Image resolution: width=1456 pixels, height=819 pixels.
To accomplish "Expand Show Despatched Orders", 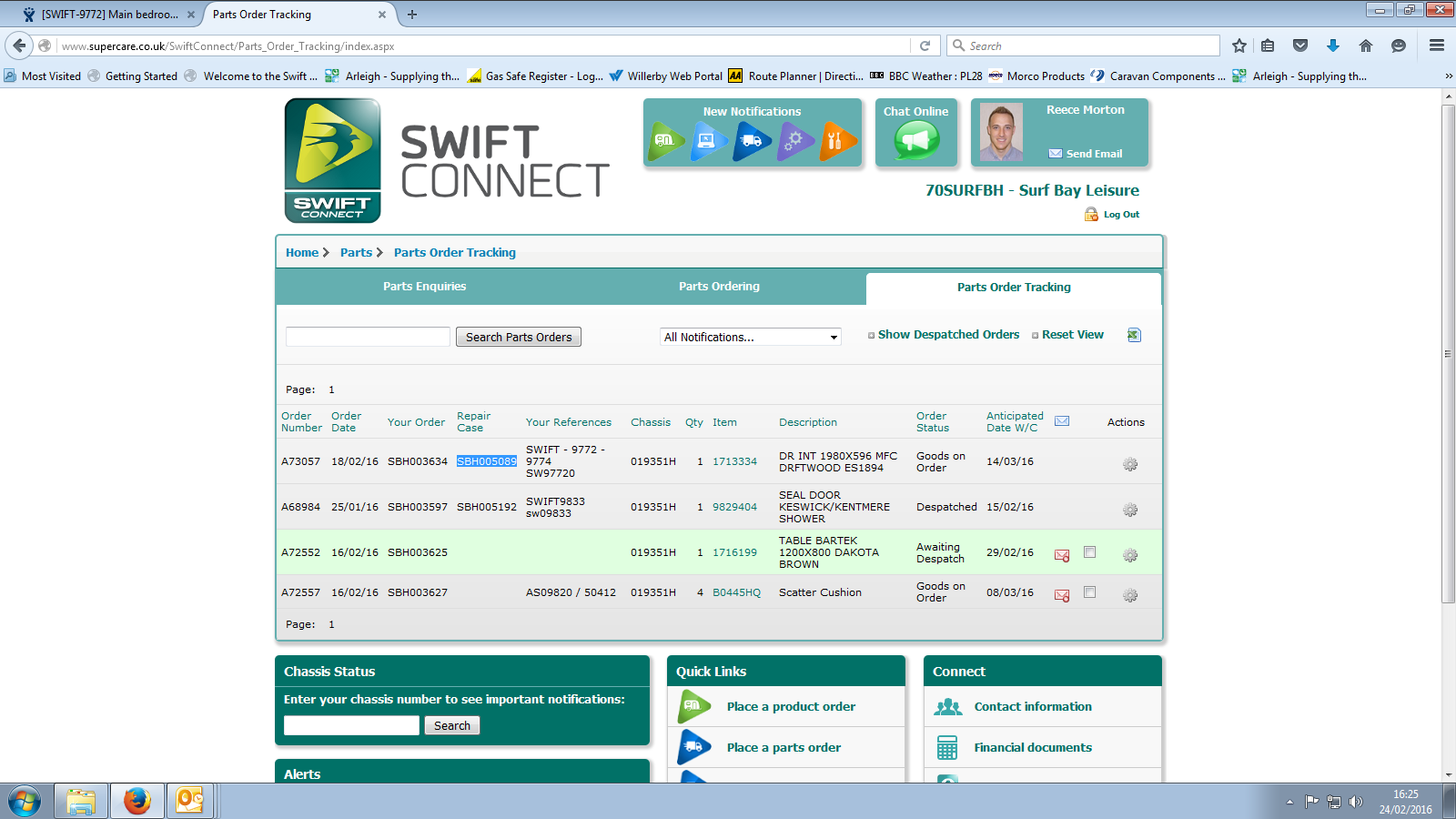I will click(947, 335).
